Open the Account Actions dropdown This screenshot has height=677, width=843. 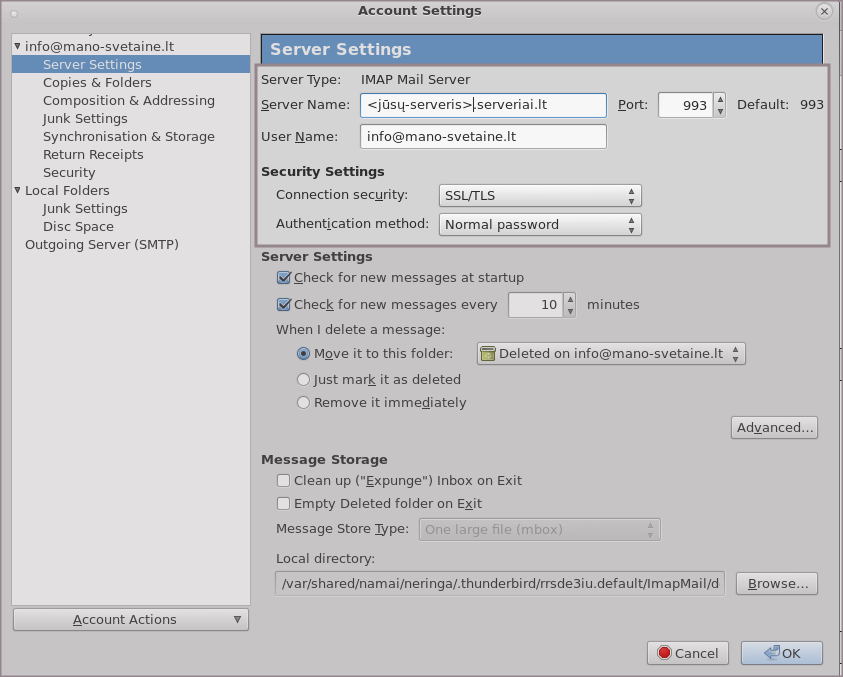130,620
